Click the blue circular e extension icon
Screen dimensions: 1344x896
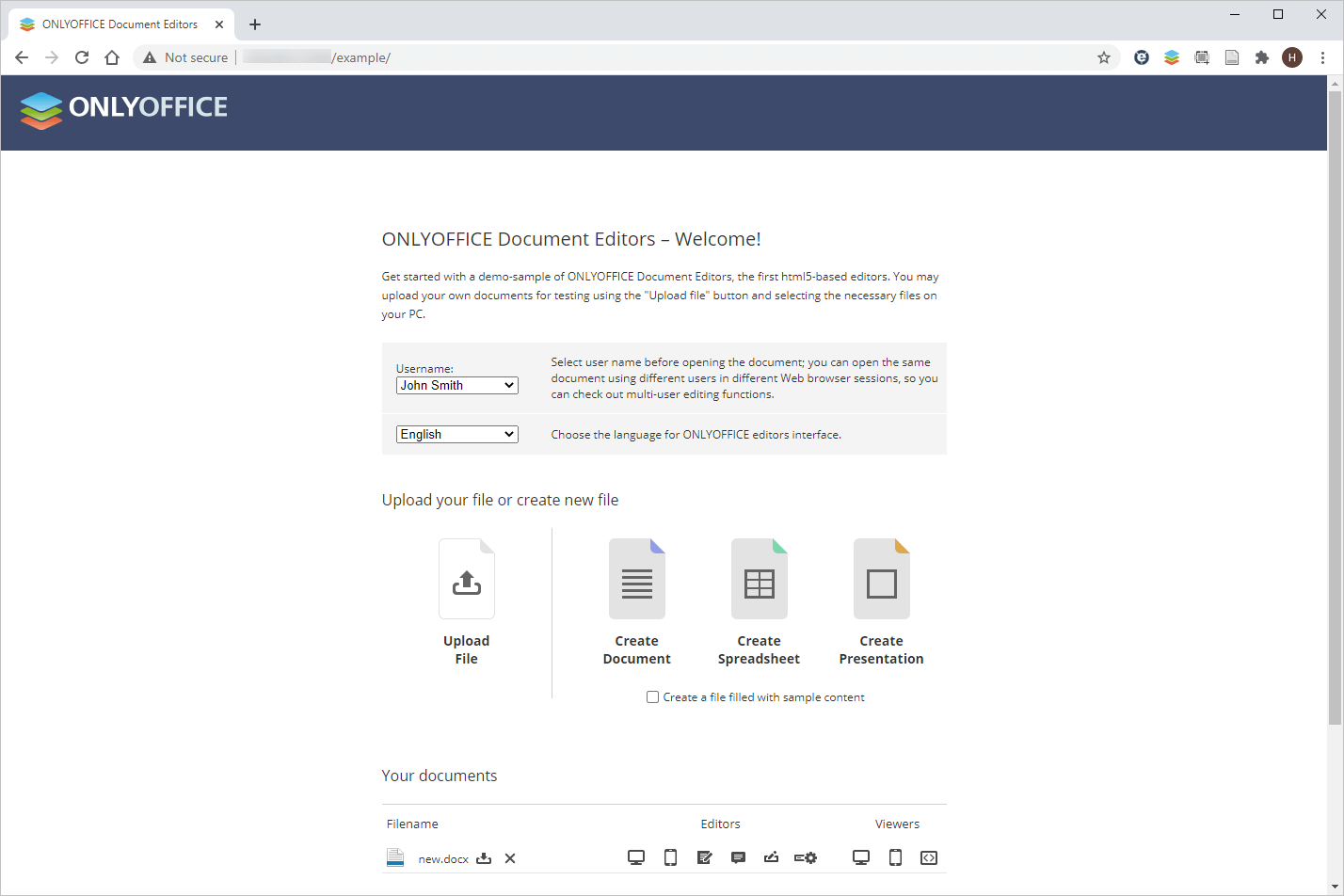1142,57
